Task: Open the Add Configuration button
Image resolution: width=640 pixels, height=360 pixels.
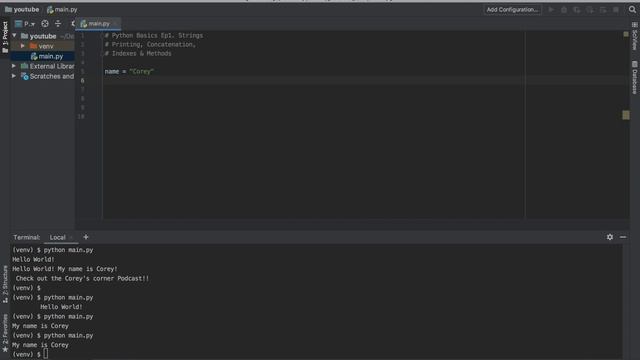Action: pos(512,9)
